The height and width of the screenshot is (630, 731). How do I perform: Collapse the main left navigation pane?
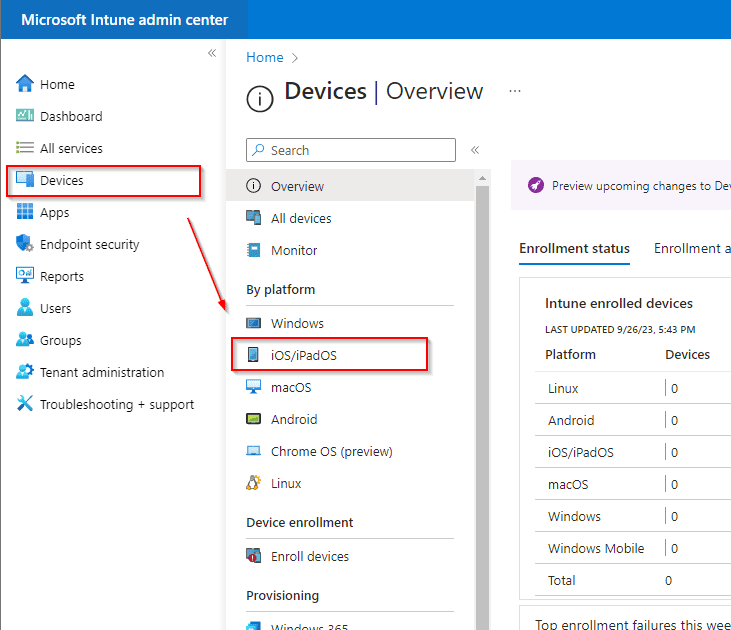tap(212, 53)
